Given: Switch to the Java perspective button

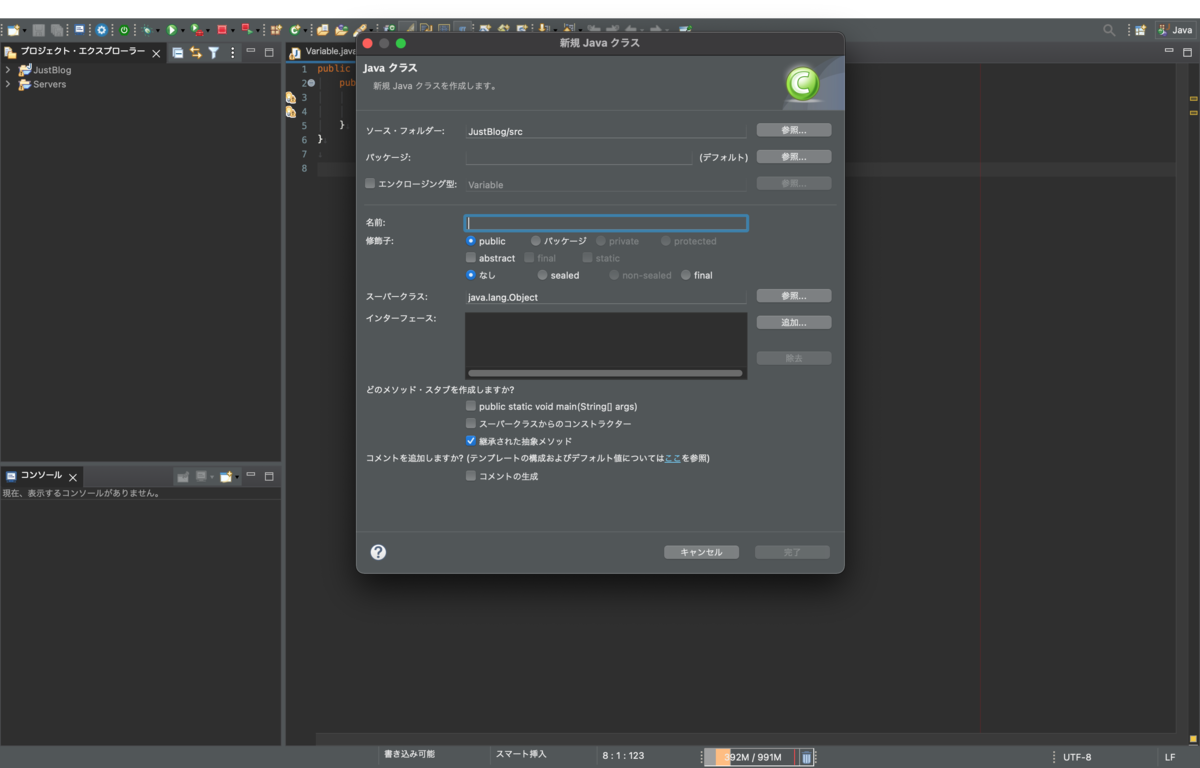Looking at the screenshot, I should tap(1175, 30).
